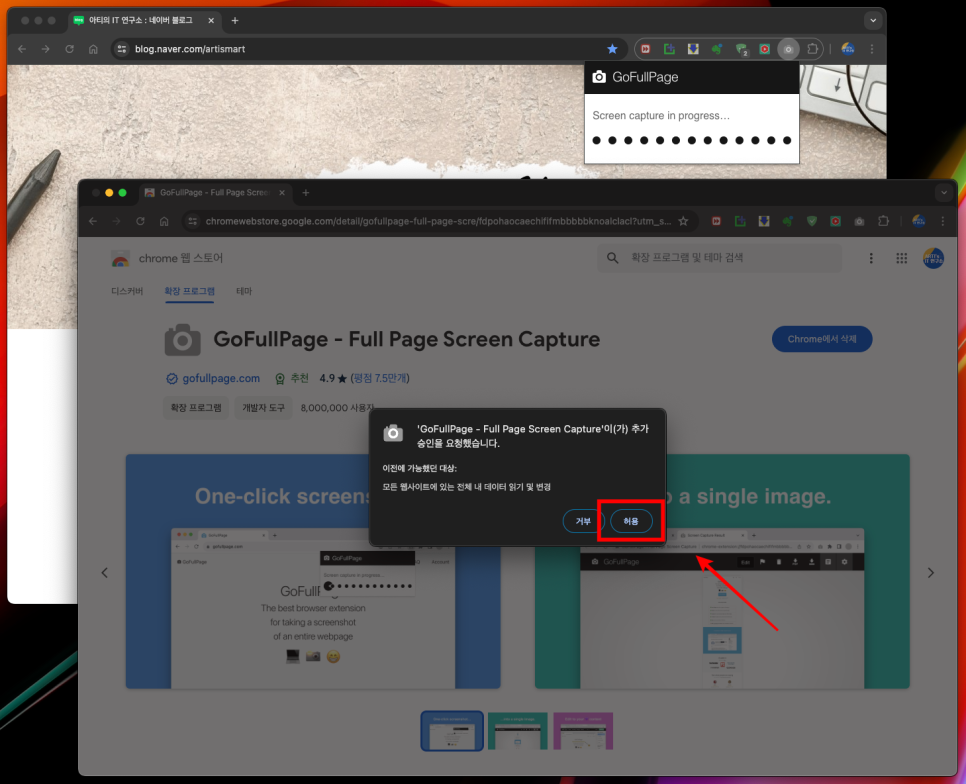Click home icon in back Naver blog window
The image size is (966, 784).
[93, 49]
